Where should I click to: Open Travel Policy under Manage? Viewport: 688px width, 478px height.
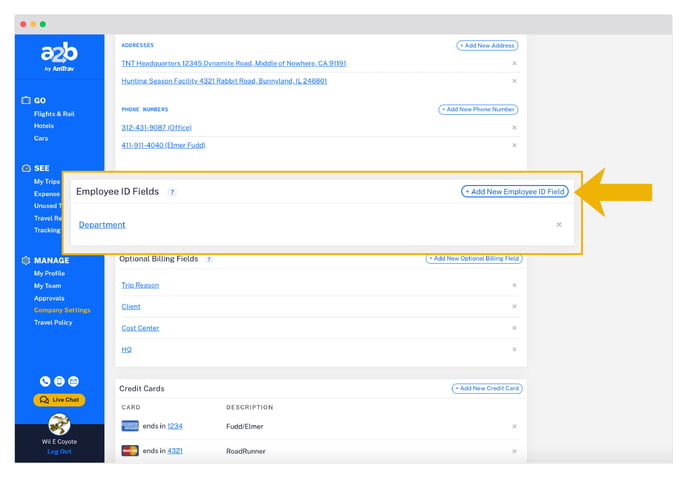point(53,322)
